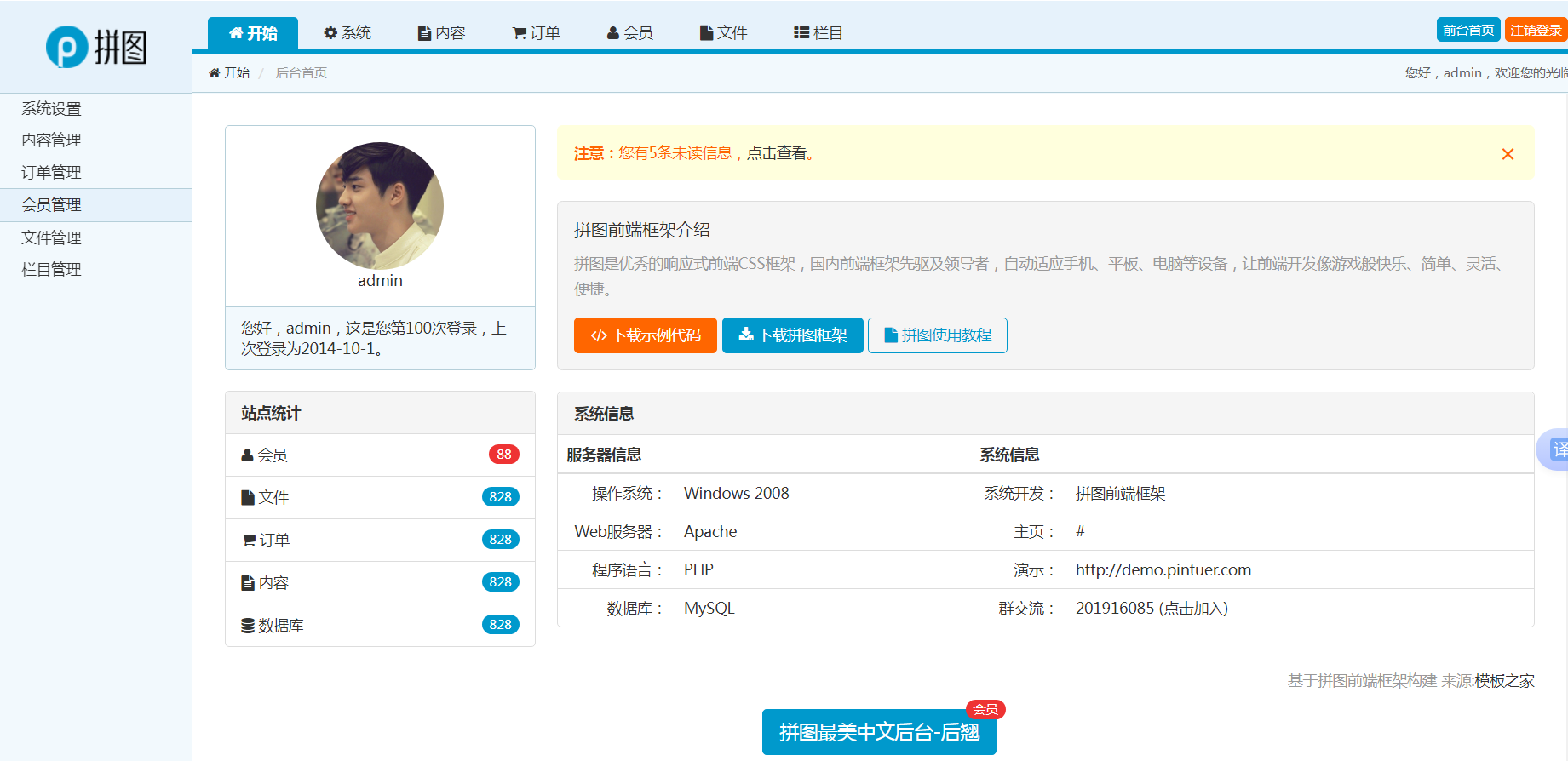Click the admin avatar photo
Image resolution: width=1568 pixels, height=761 pixels.
tap(380, 206)
